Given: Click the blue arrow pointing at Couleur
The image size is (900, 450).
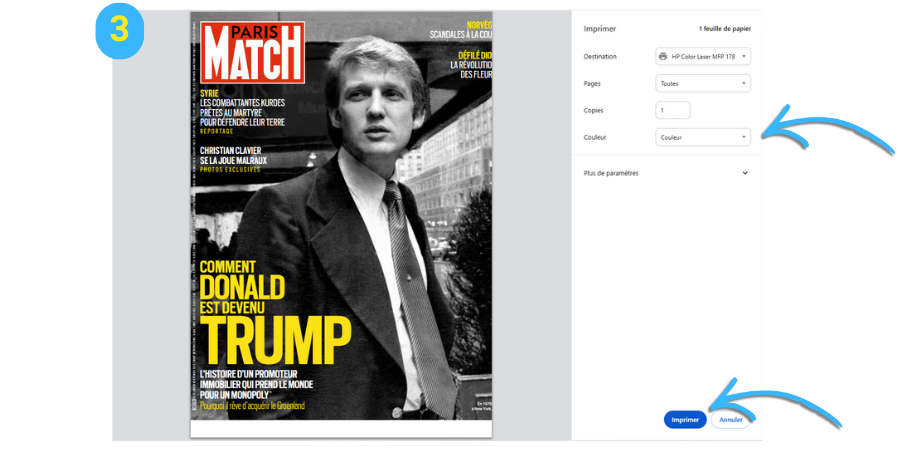Looking at the screenshot, I should (x=827, y=130).
